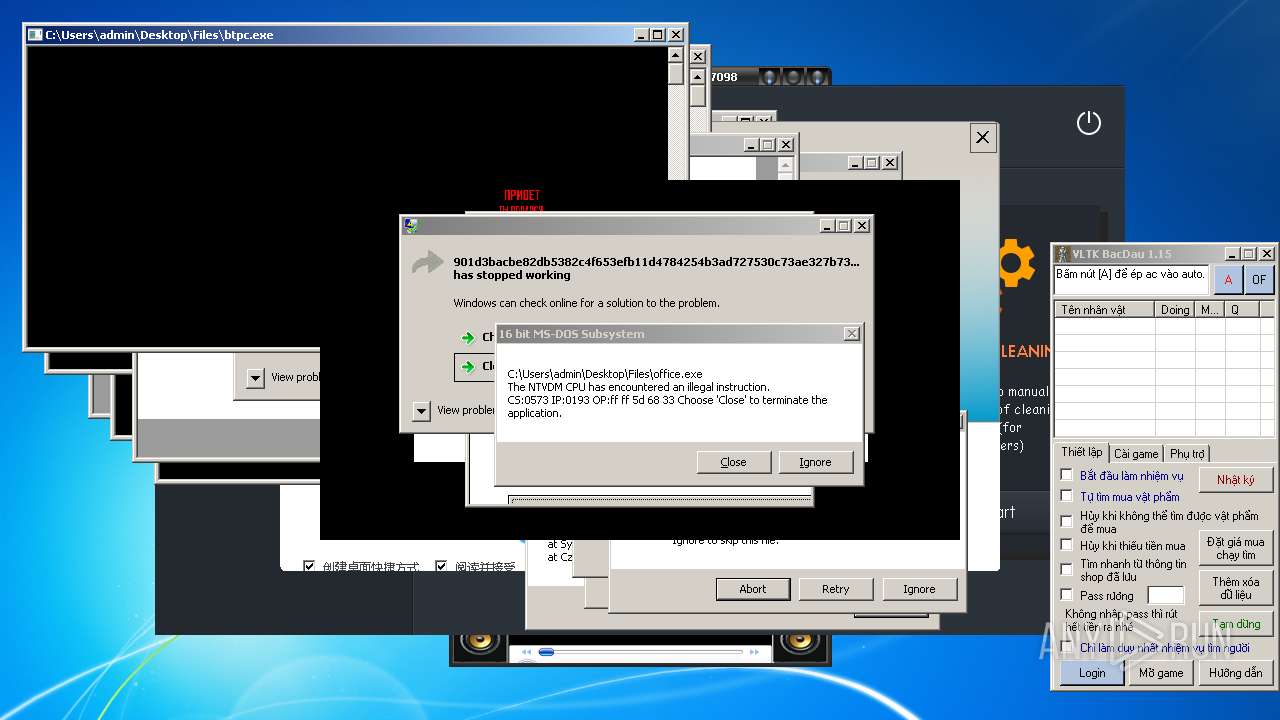The image size is (1280, 720).
Task: Click the last round button after 7098
Action: [817, 77]
